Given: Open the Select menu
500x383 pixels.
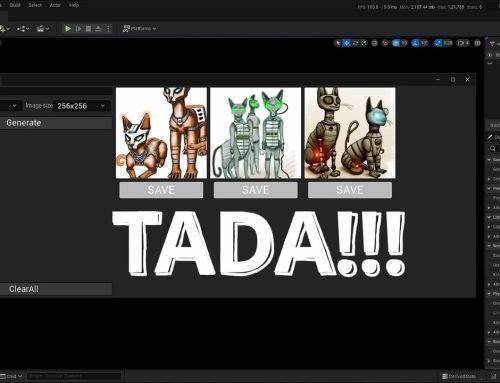Looking at the screenshot, I should point(35,5).
